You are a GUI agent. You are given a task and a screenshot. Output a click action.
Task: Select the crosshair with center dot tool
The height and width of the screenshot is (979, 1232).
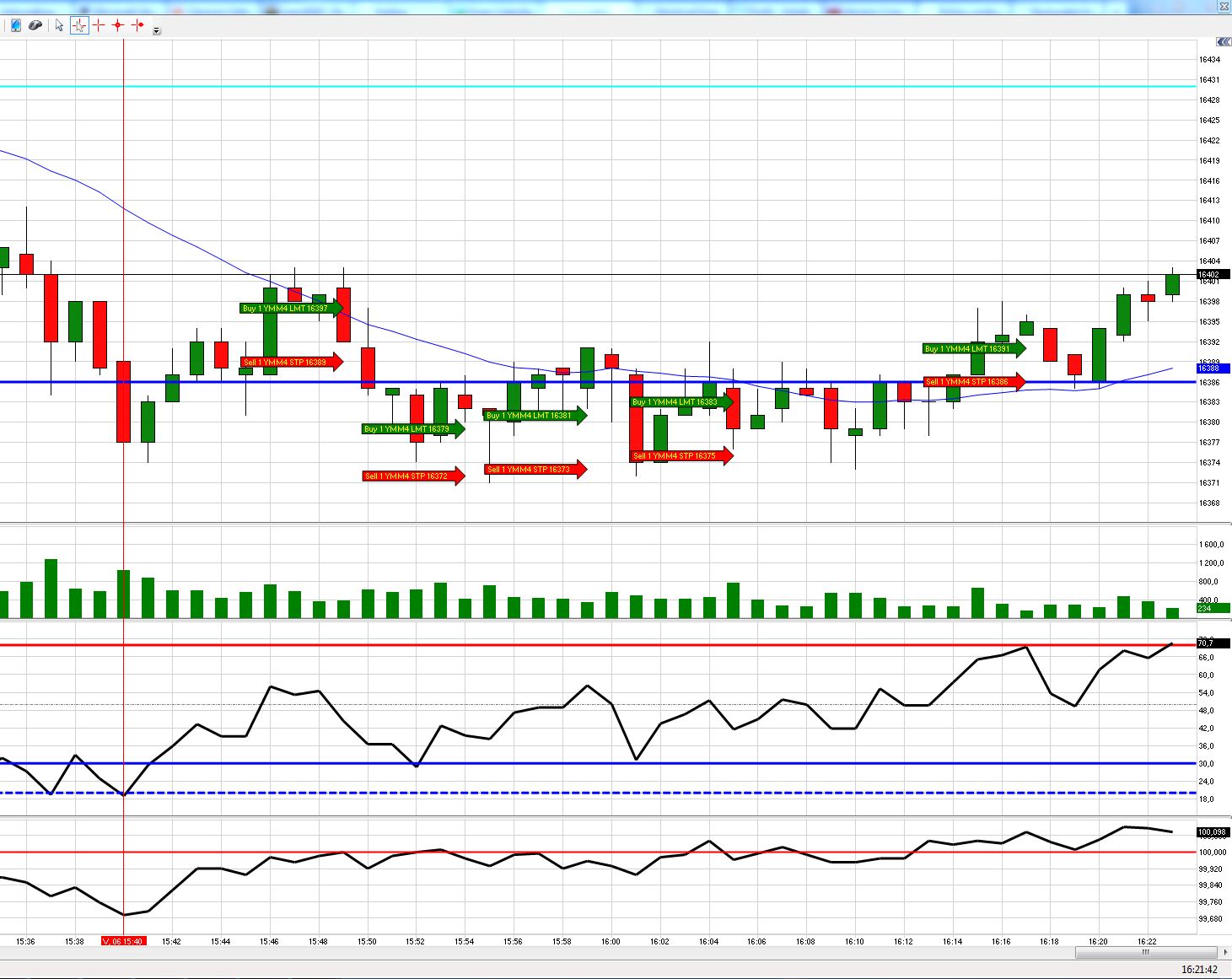[118, 25]
